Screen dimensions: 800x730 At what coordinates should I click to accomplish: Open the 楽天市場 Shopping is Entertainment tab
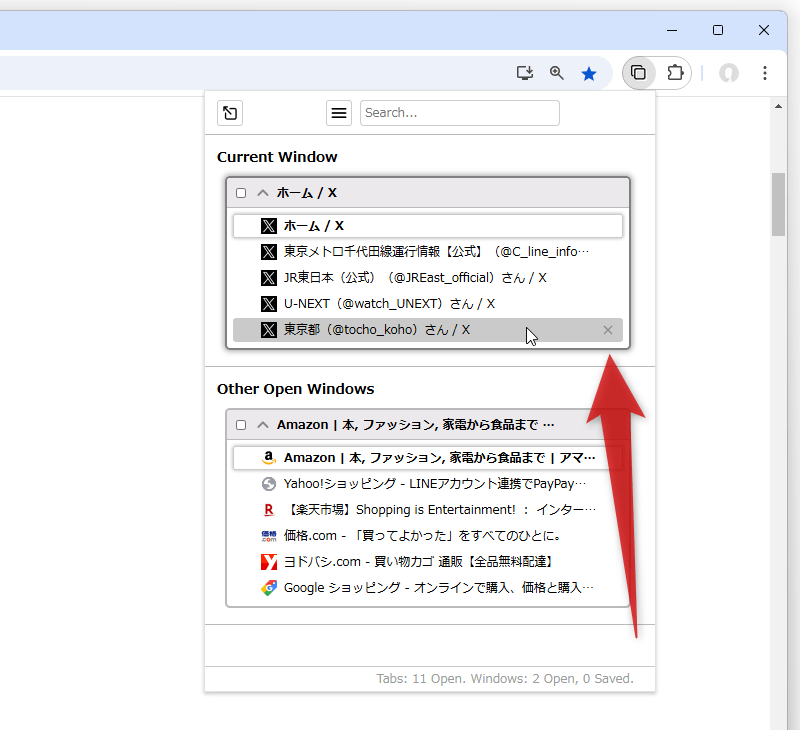[x=428, y=510]
